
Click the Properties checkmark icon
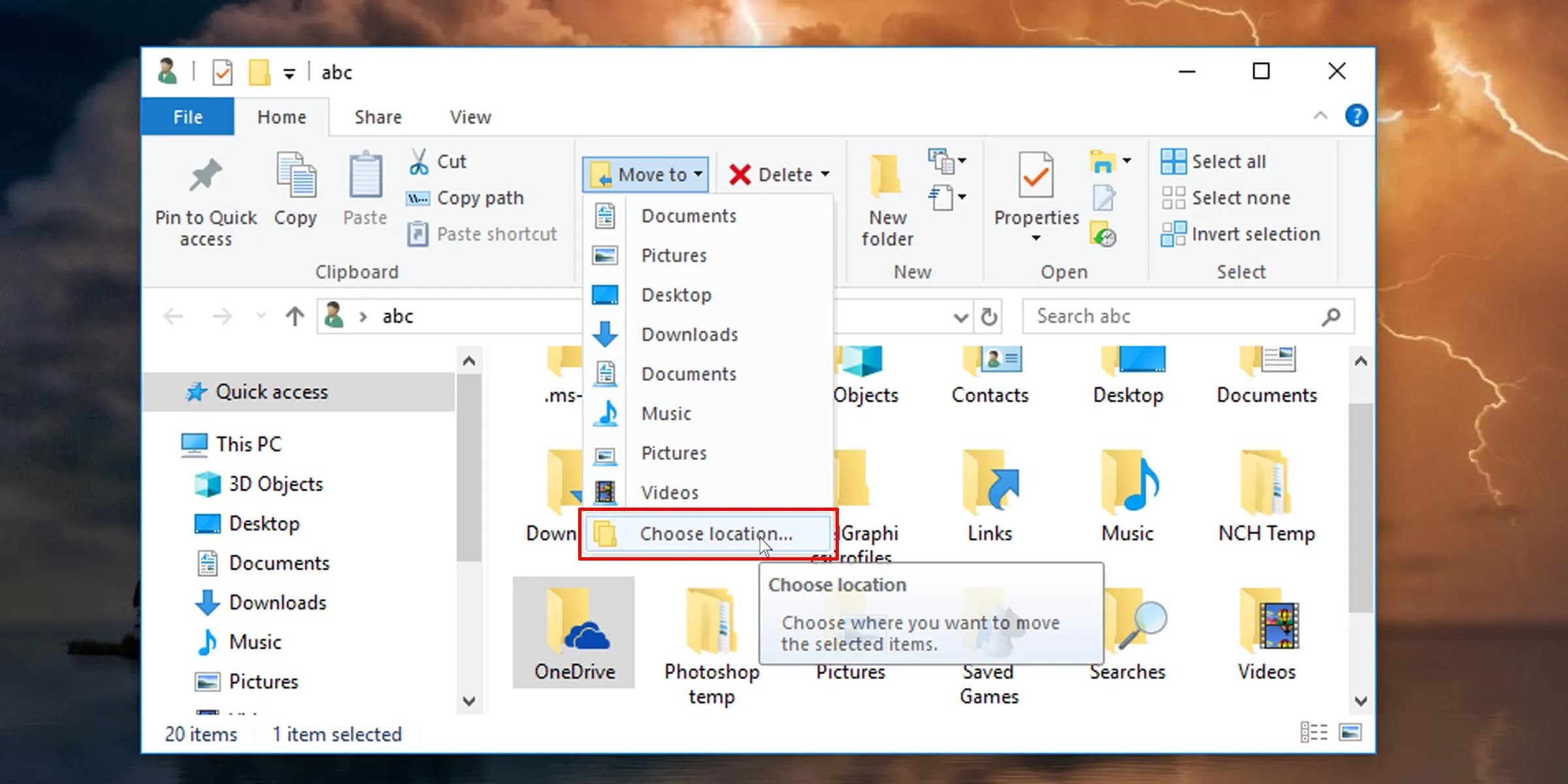coord(1036,175)
